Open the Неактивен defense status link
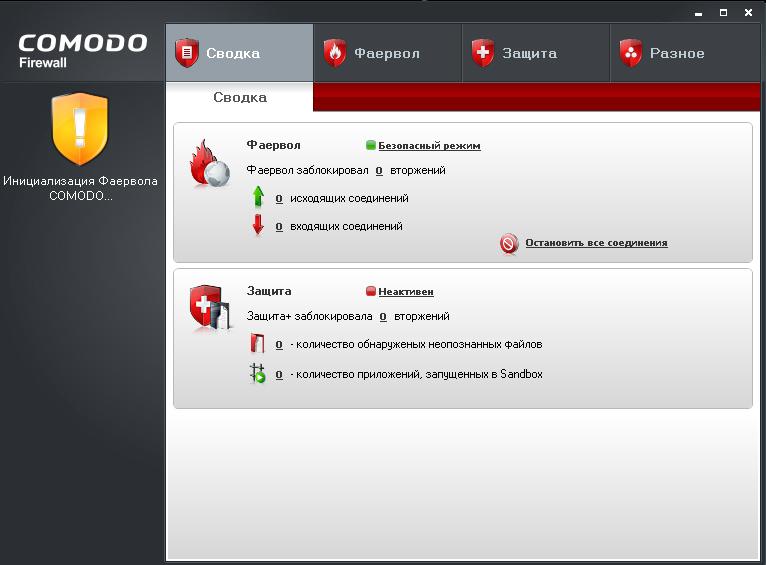This screenshot has width=766, height=565. [406, 292]
